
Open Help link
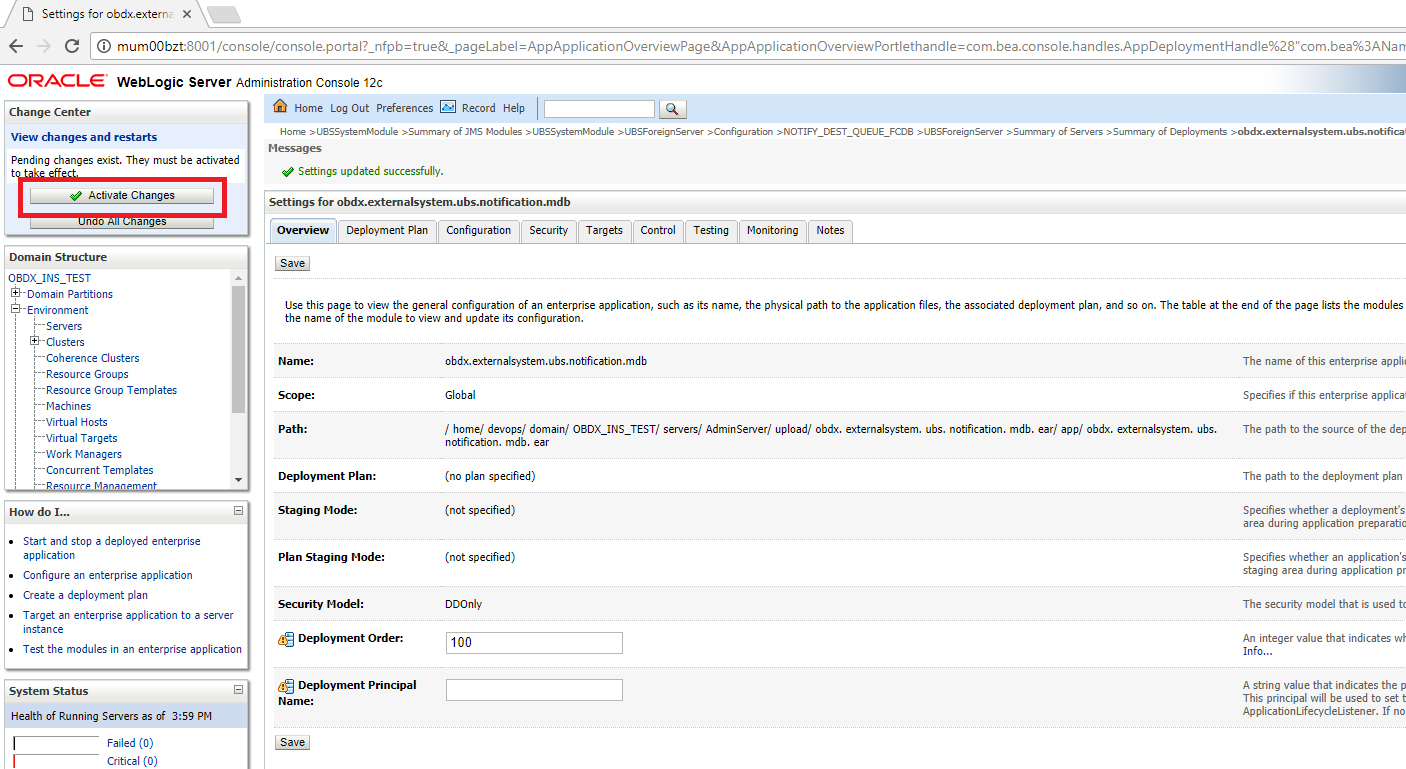point(514,108)
